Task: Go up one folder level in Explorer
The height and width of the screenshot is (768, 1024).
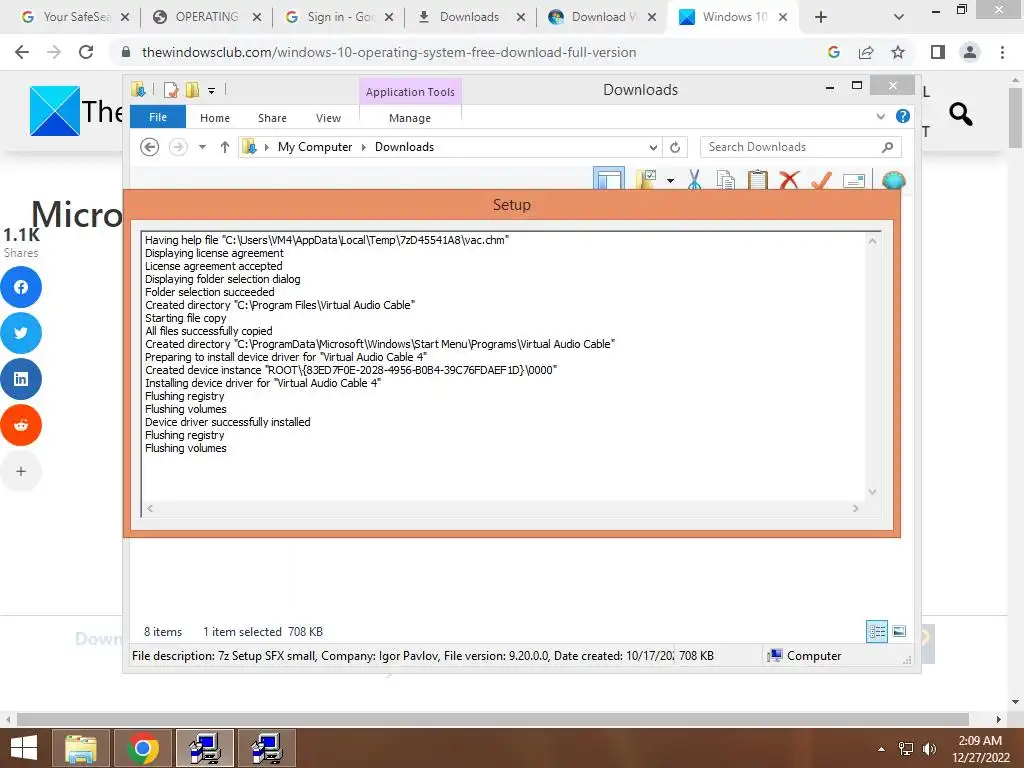Action: [225, 147]
